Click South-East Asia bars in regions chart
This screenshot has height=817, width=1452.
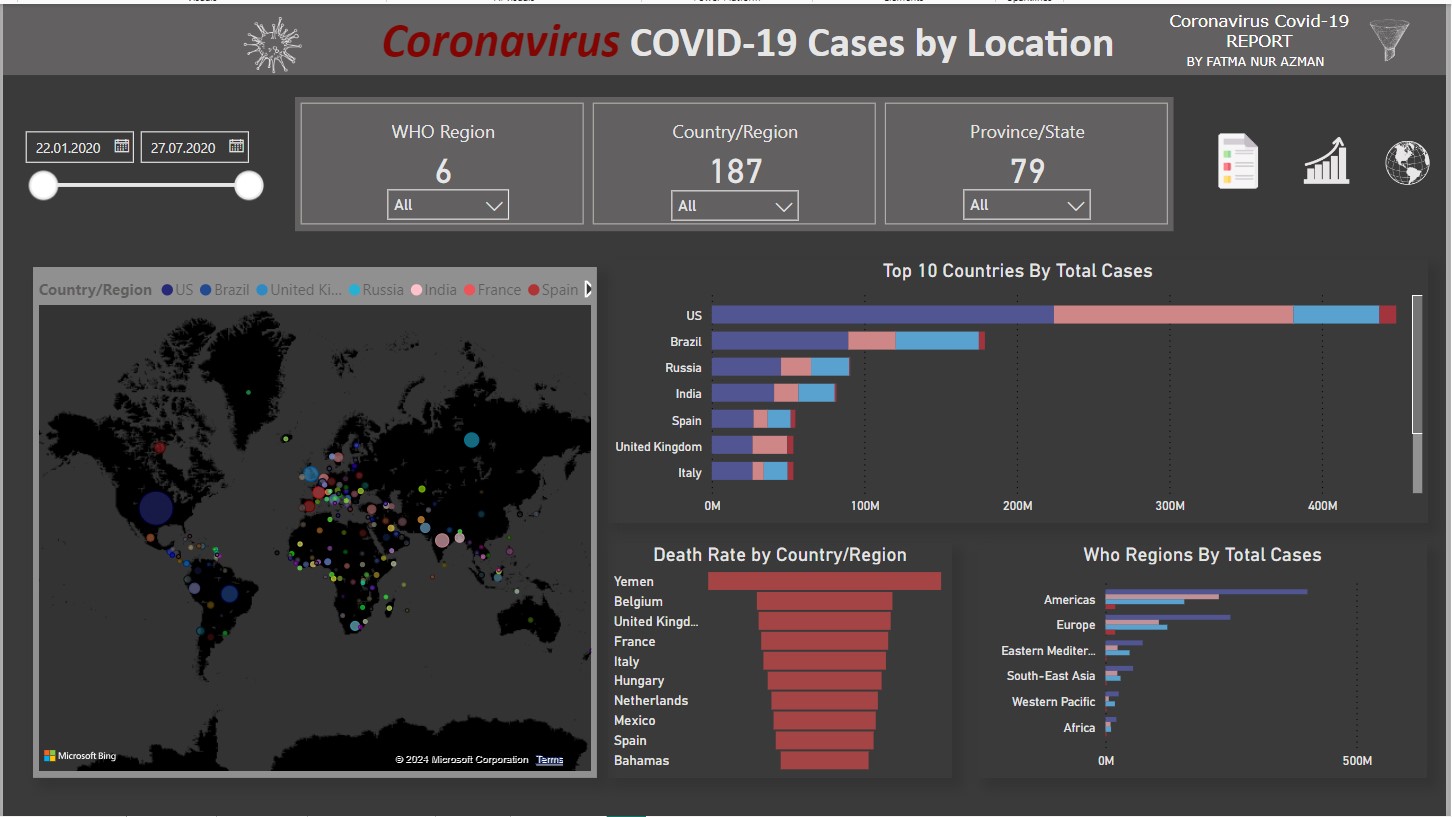pos(1119,675)
